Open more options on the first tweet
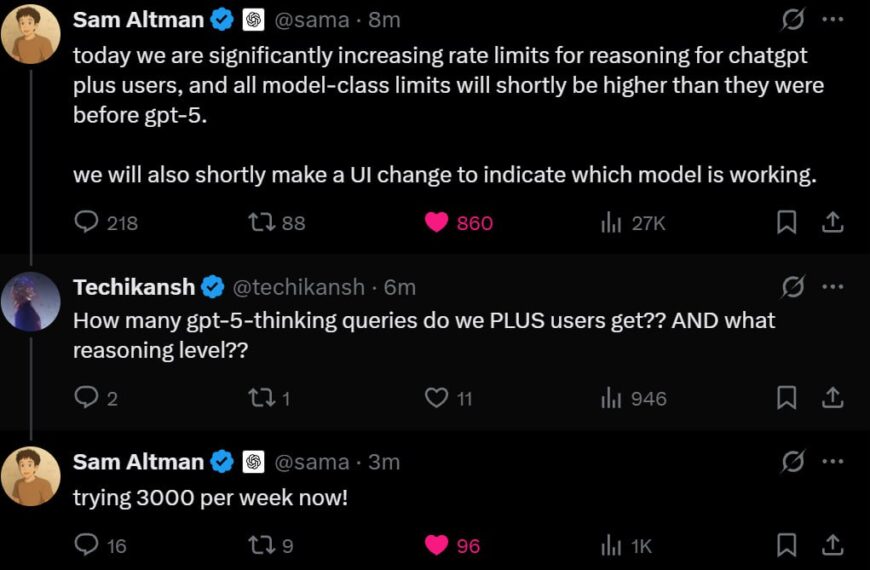The height and width of the screenshot is (570, 870). point(832,19)
